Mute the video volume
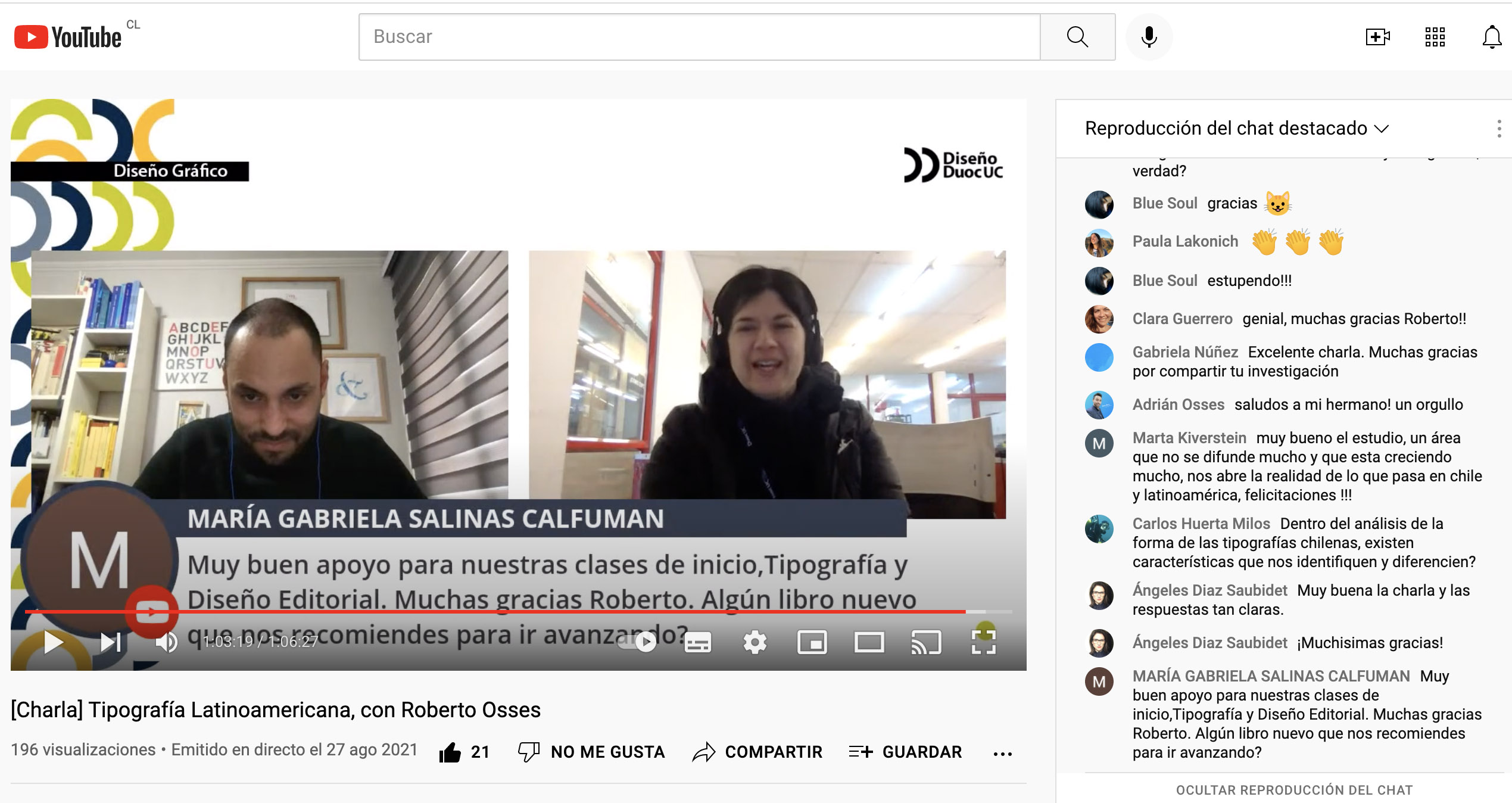The width and height of the screenshot is (1512, 803). click(x=166, y=642)
